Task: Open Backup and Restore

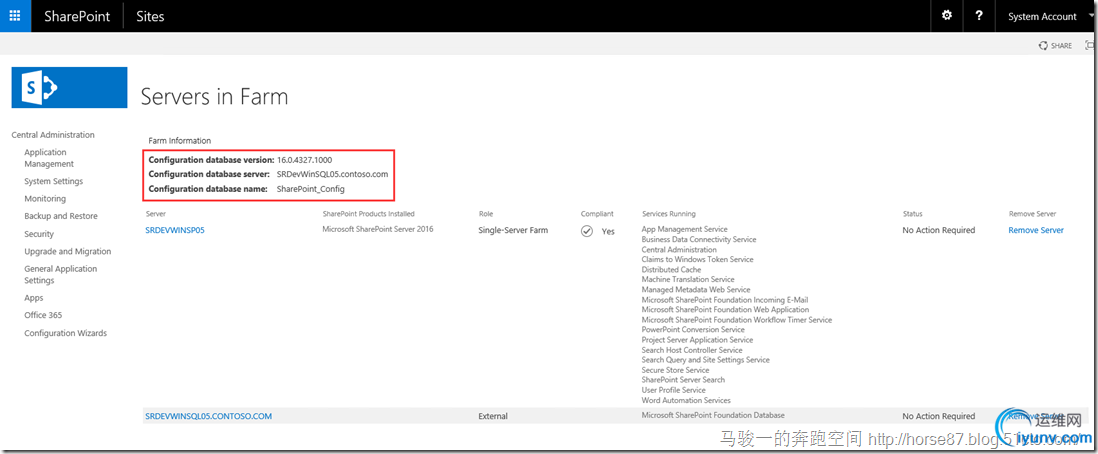Action: pyautogui.click(x=61, y=216)
